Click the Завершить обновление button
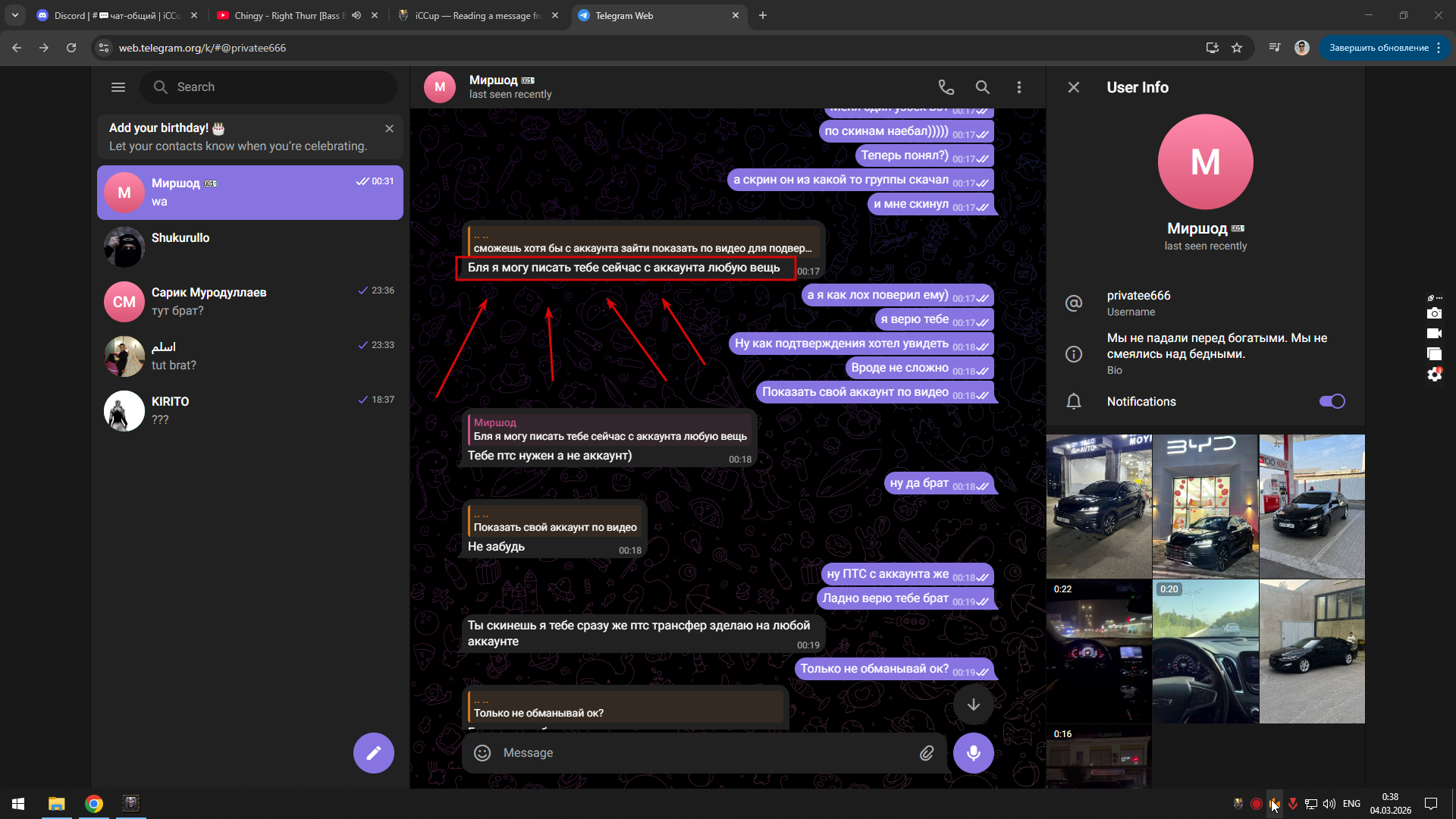 pos(1378,48)
